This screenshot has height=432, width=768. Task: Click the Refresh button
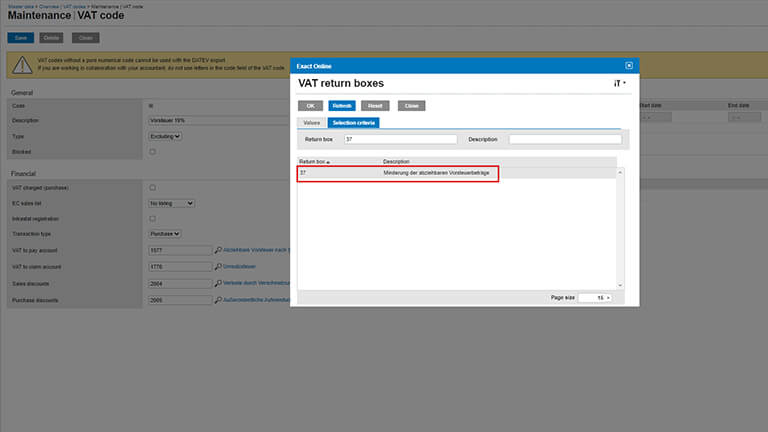point(342,105)
